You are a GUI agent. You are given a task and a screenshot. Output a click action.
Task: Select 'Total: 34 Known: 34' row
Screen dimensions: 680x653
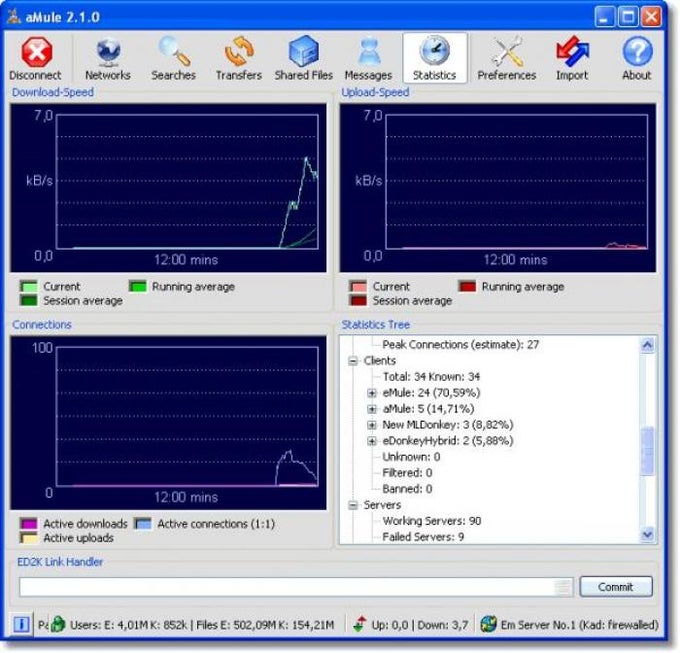click(x=432, y=377)
